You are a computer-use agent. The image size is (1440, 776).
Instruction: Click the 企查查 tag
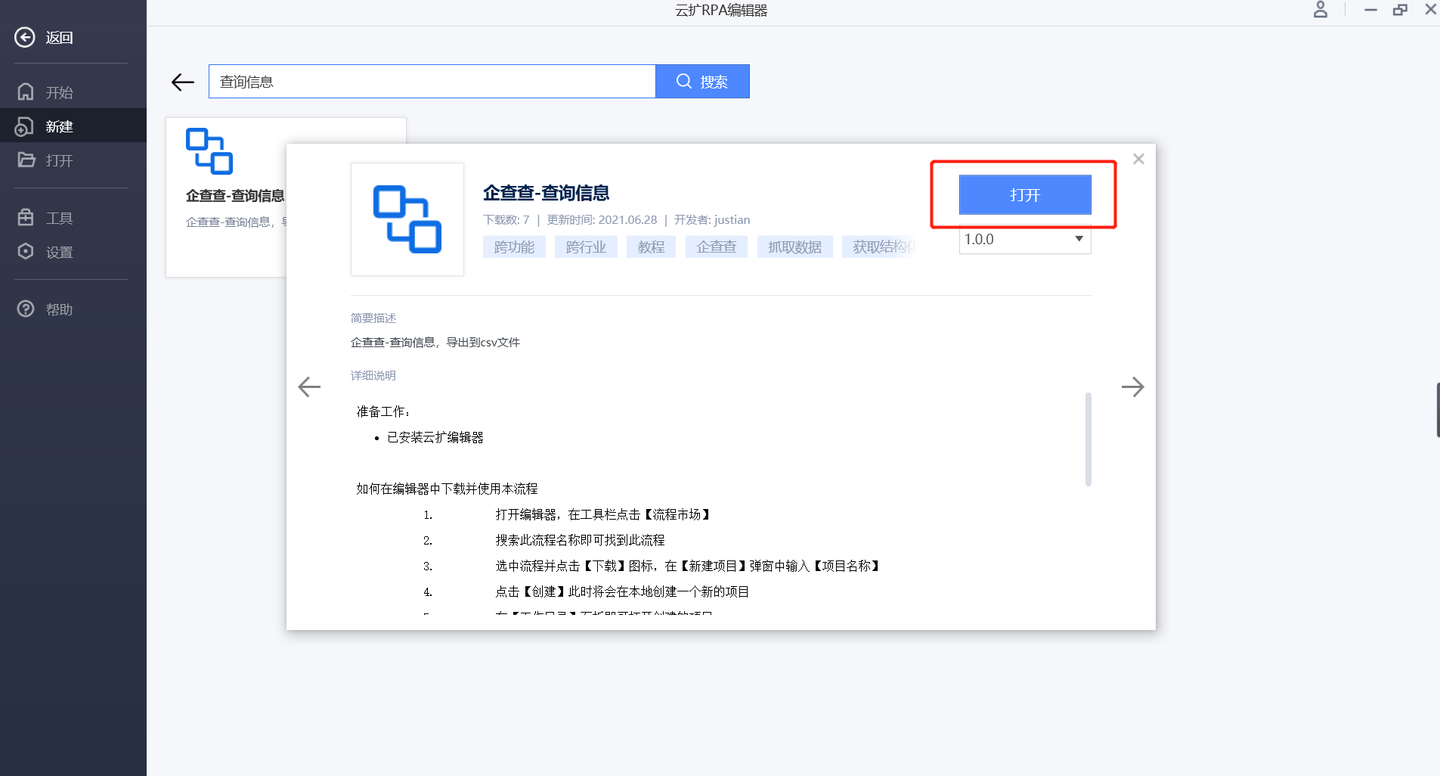coord(716,247)
